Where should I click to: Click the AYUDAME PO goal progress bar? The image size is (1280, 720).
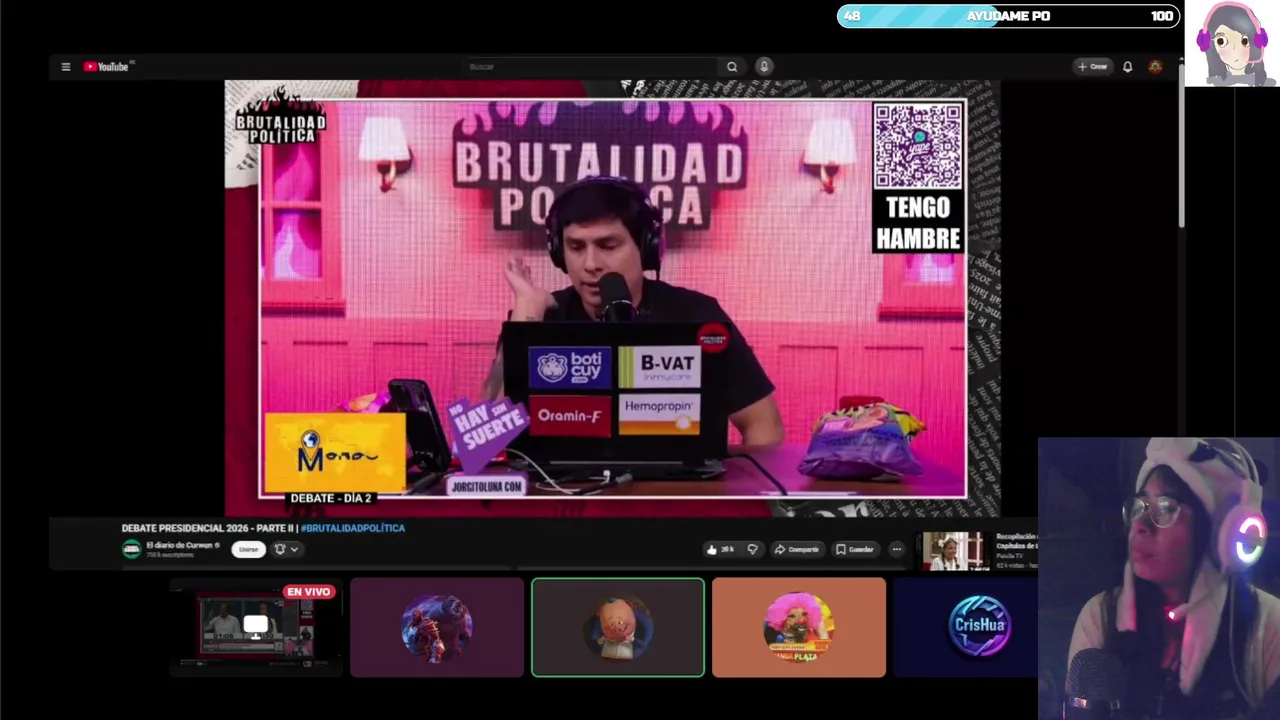[1008, 16]
